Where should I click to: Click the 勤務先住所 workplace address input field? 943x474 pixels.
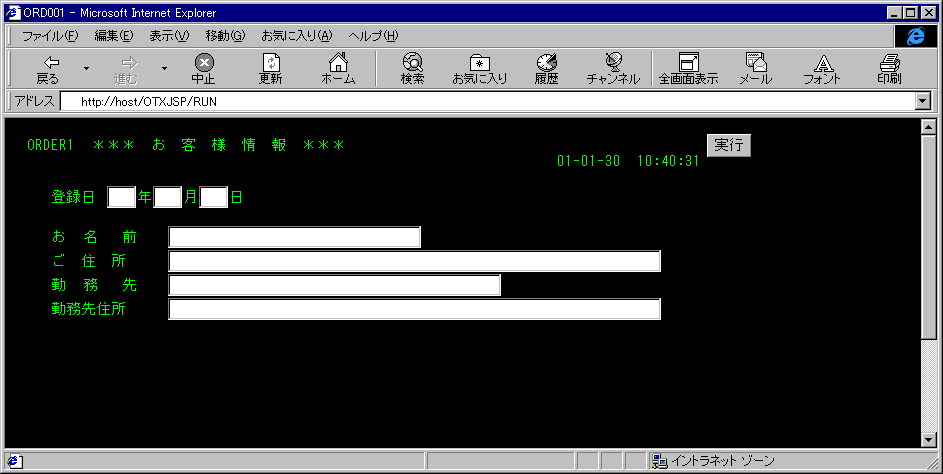(x=414, y=309)
